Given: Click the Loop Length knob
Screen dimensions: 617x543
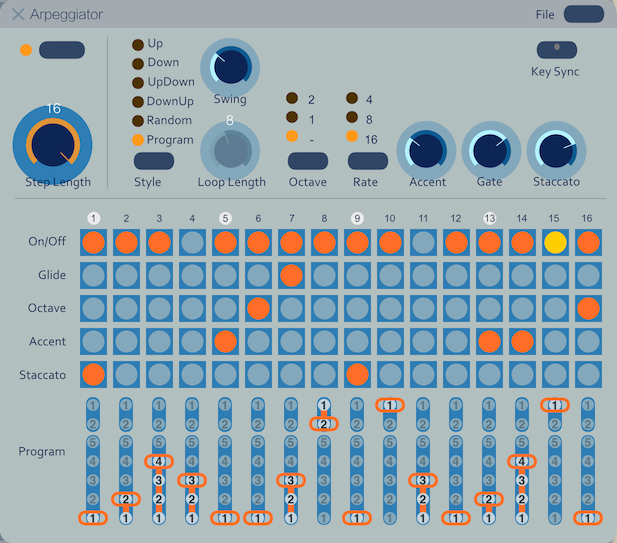Looking at the screenshot, I should tap(230, 150).
